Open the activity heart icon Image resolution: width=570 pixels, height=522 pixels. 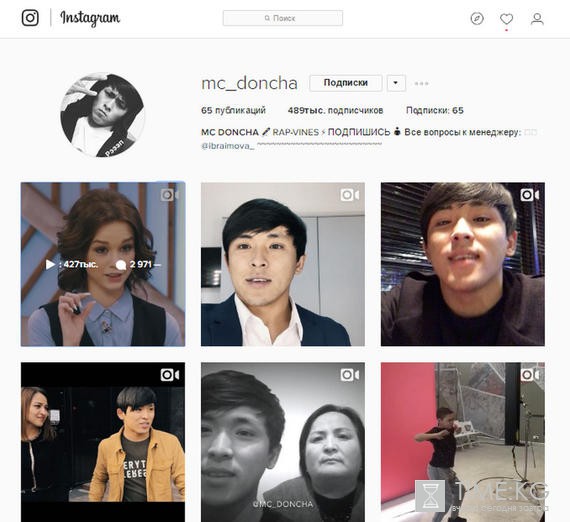pyautogui.click(x=506, y=19)
